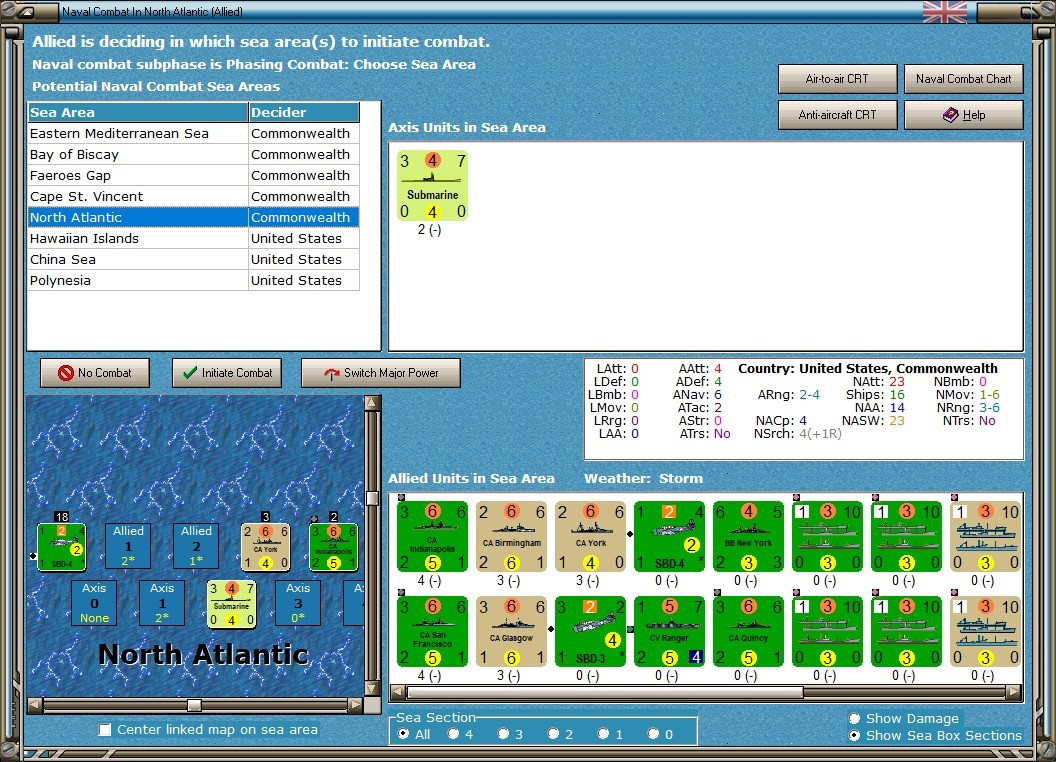Select Sea Section 0 radio button

[653, 734]
